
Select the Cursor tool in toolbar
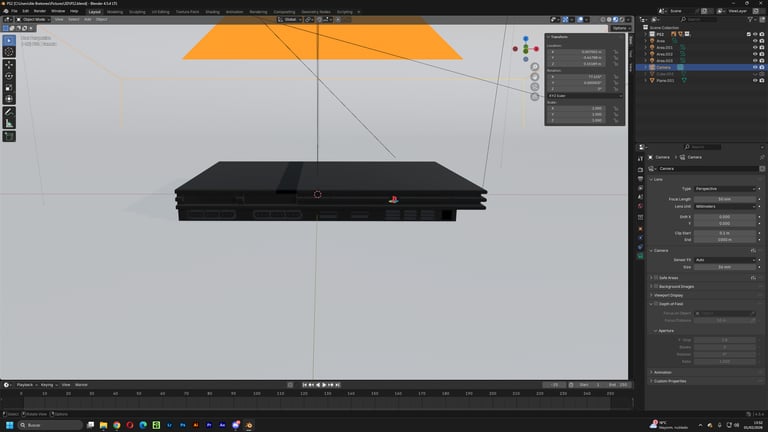[x=9, y=52]
